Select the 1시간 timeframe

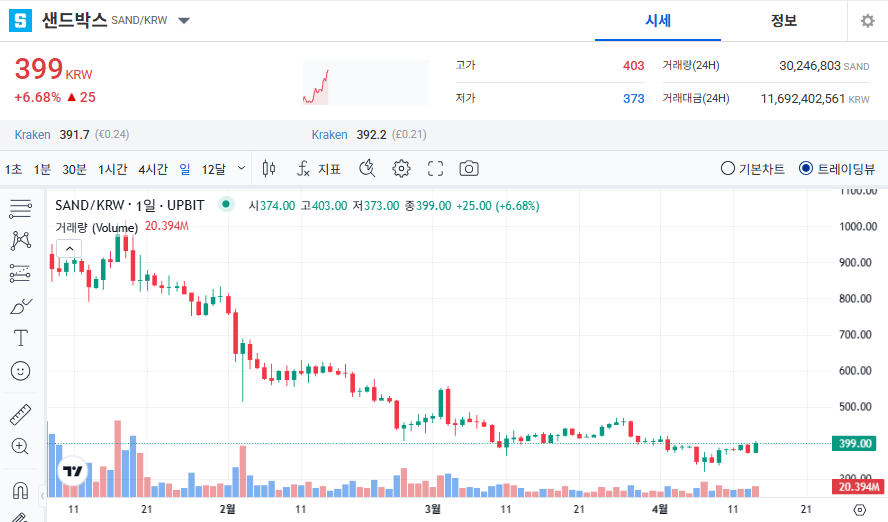click(x=112, y=169)
